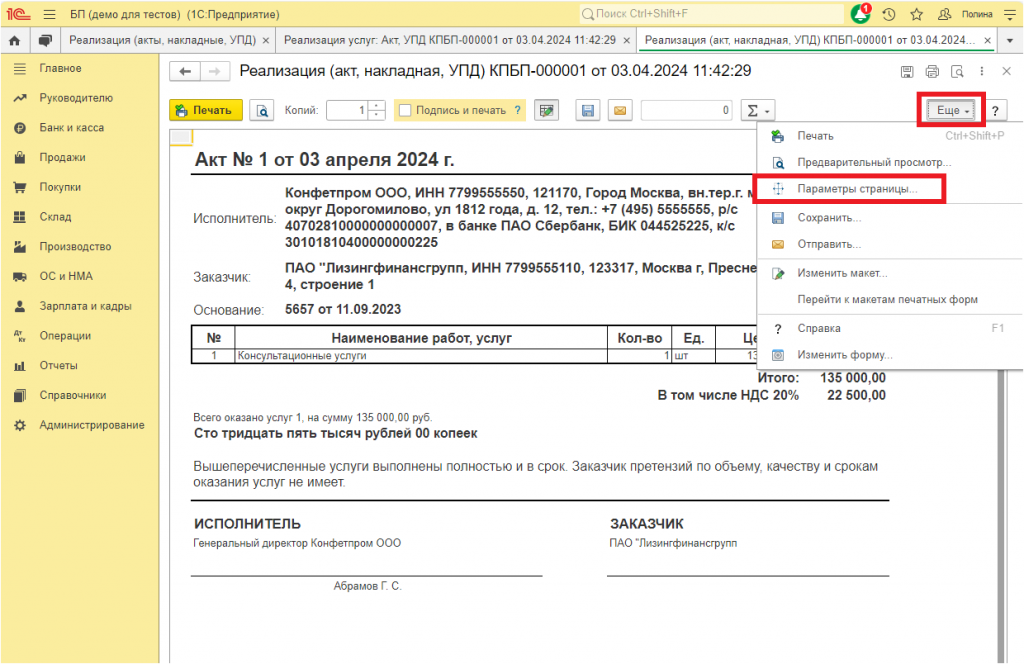This screenshot has height=664, width=1024.
Task: Switch to Реализация услуг: Акт, УПД tab
Action: 450,40
